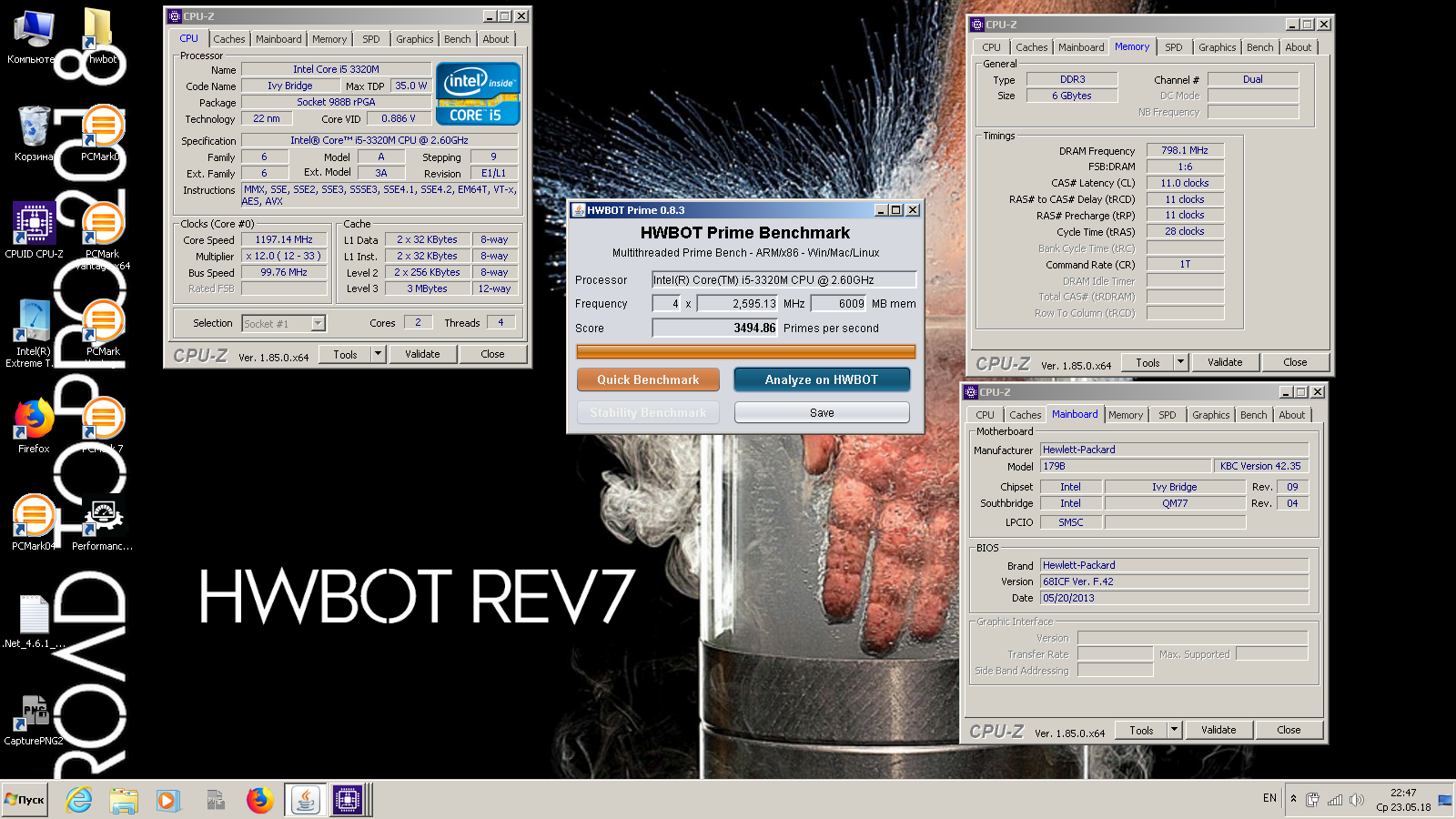Expand Tools dropdown arrow in Memory CPU-Z window
1456x819 pixels.
pos(1181,362)
